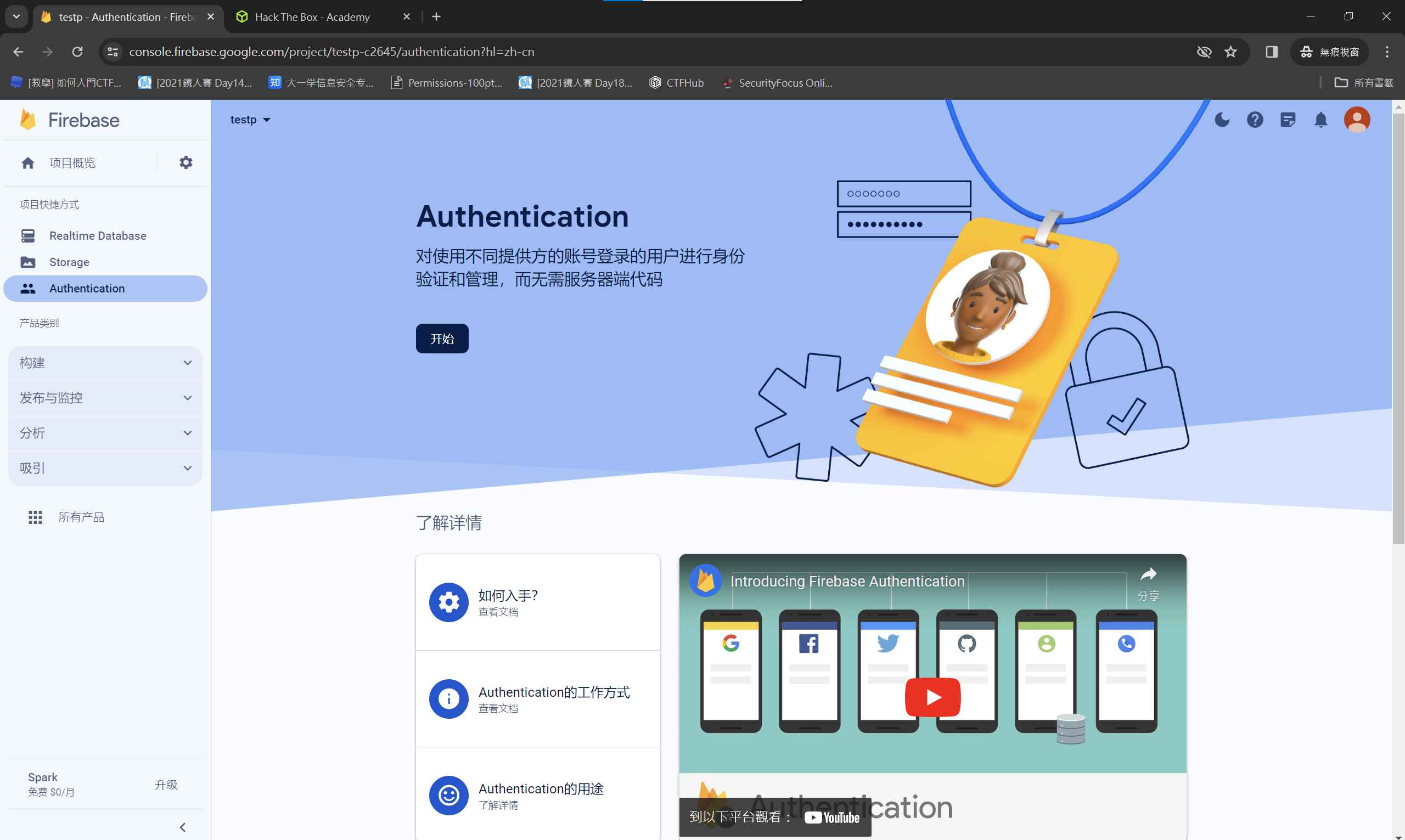
Task: Open the release notes icon in header
Action: (1287, 120)
